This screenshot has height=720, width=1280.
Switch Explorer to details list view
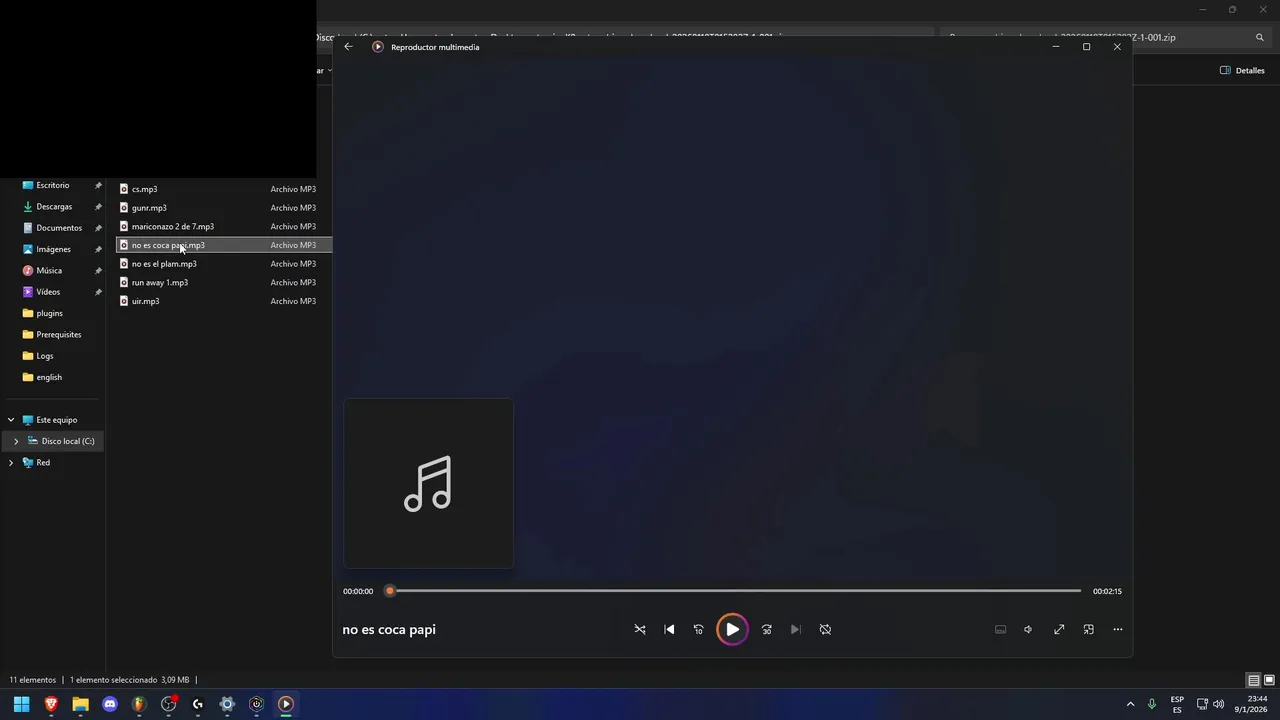(1253, 681)
